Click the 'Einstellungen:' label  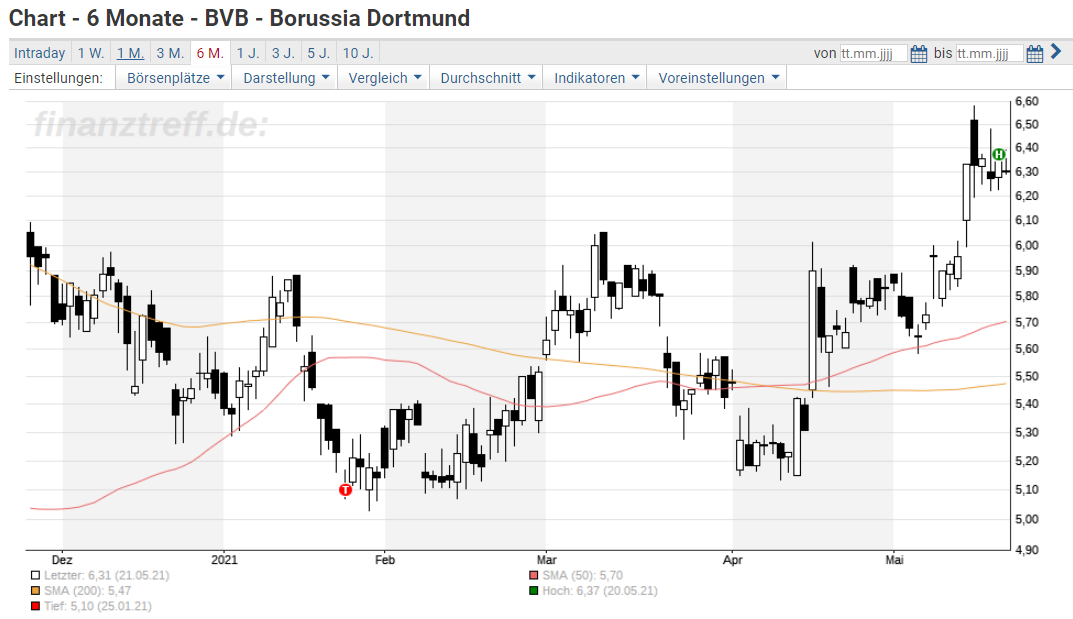pos(58,78)
